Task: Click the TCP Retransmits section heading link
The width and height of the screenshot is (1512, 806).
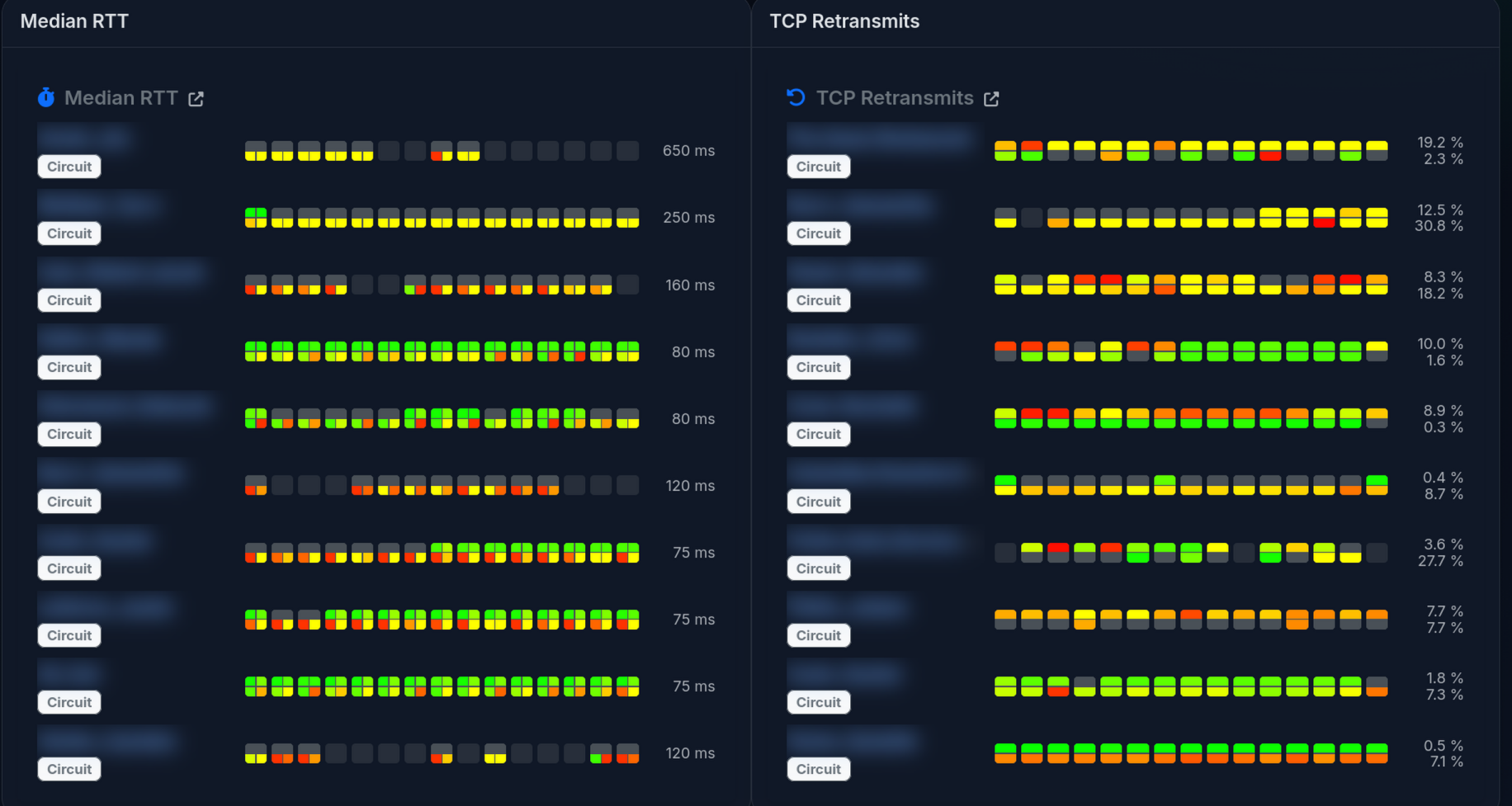Action: [895, 98]
